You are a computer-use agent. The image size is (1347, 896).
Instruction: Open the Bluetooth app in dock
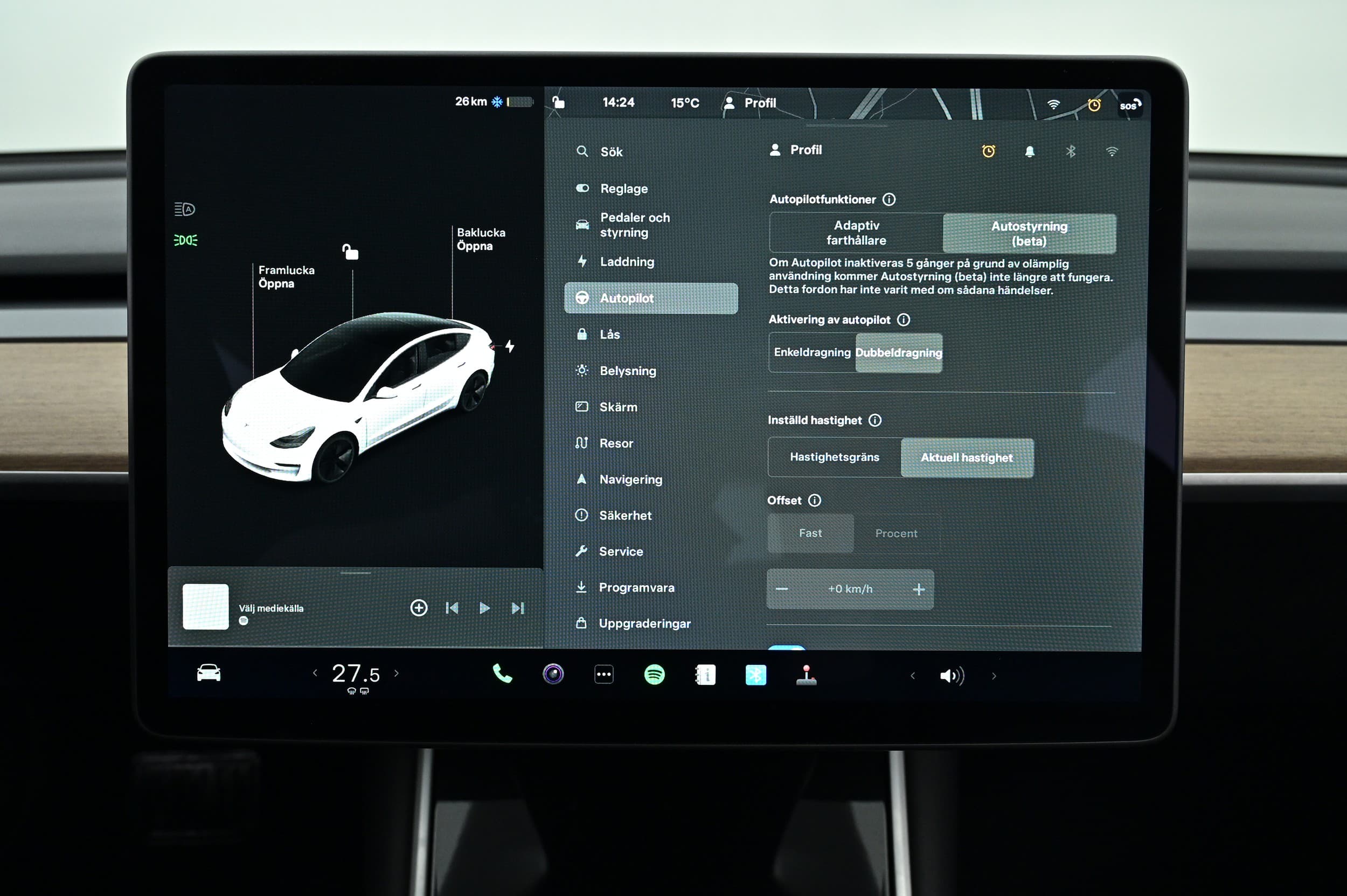pos(755,676)
